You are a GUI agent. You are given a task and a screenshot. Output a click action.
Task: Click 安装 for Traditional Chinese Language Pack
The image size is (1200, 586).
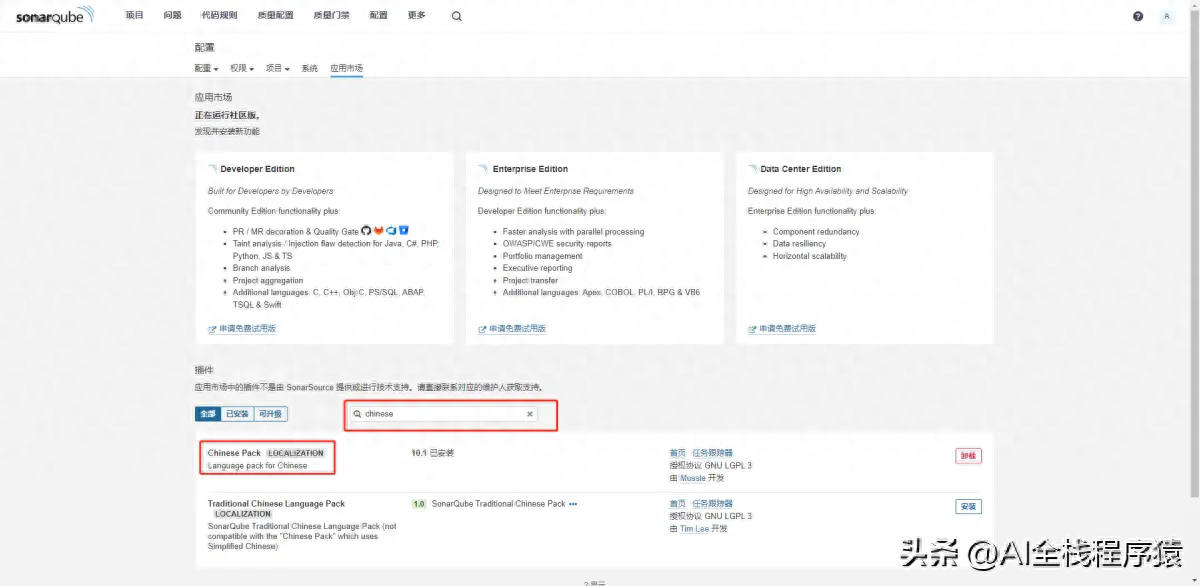968,506
